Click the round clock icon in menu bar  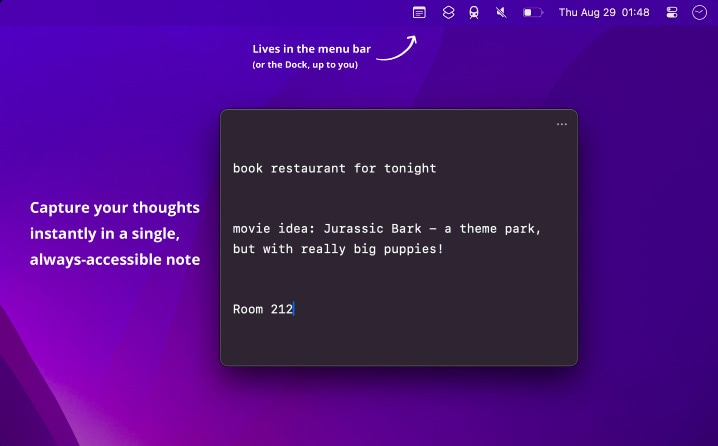tap(699, 12)
